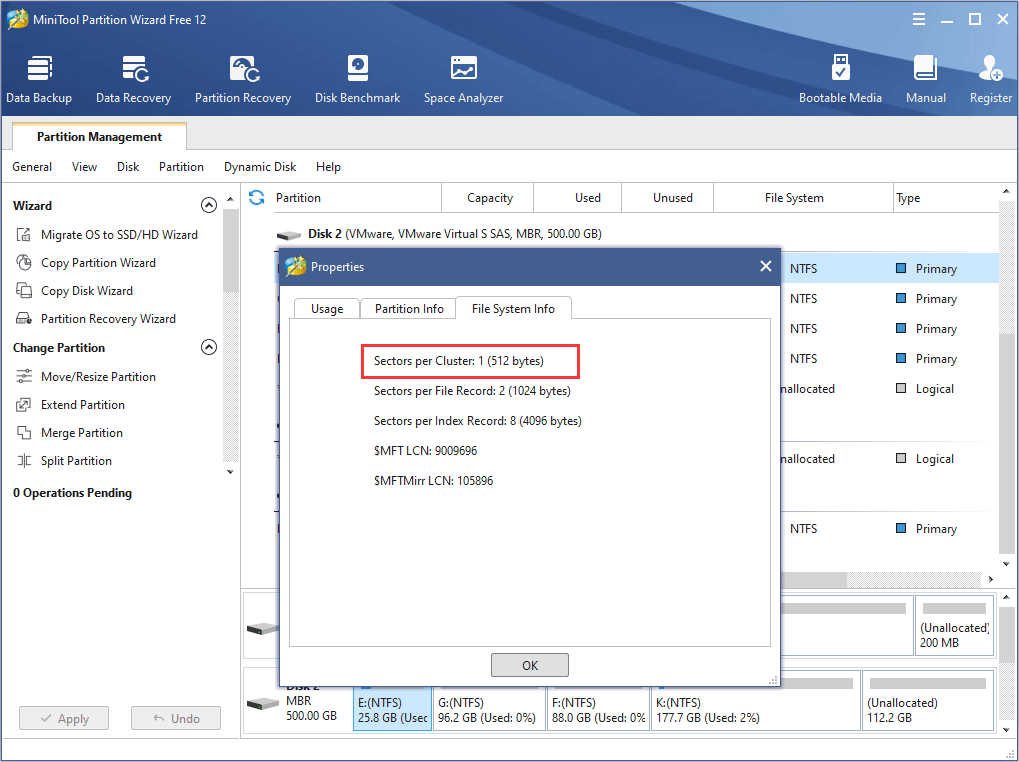This screenshot has height=762, width=1019.
Task: Click the Copy Disk Wizard icon
Action: coord(24,290)
